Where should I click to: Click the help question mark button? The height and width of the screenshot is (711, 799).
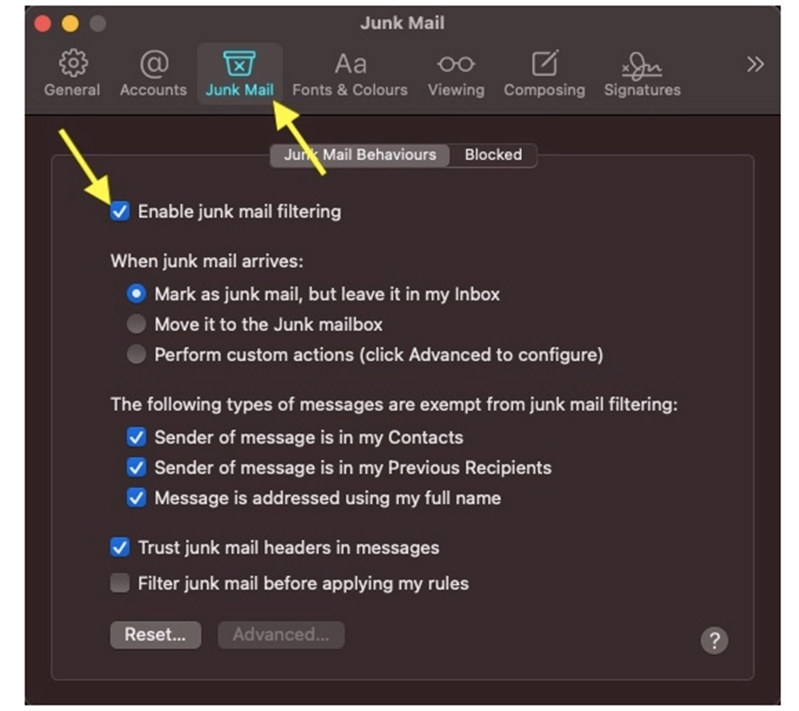714,640
